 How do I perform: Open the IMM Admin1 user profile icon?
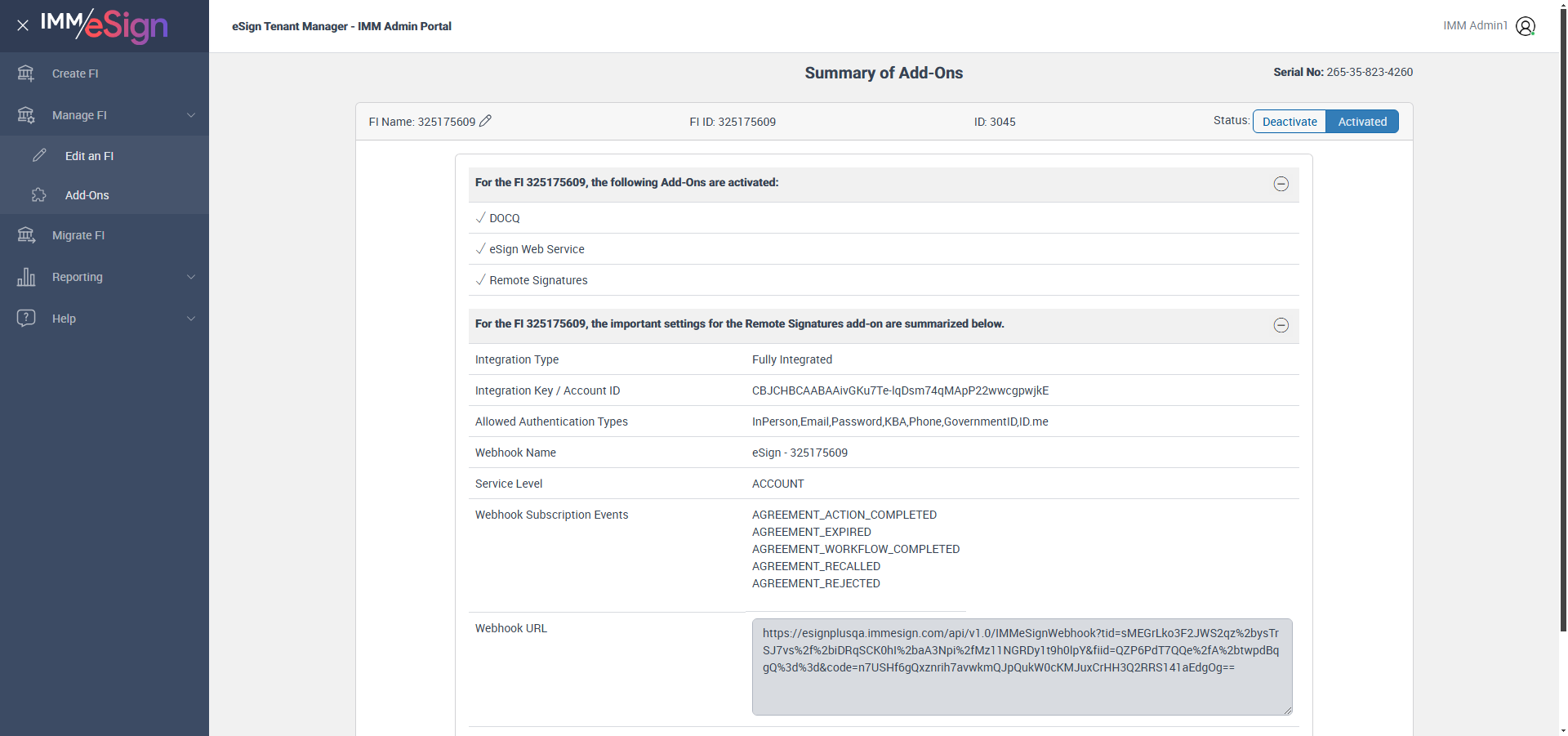click(1525, 26)
